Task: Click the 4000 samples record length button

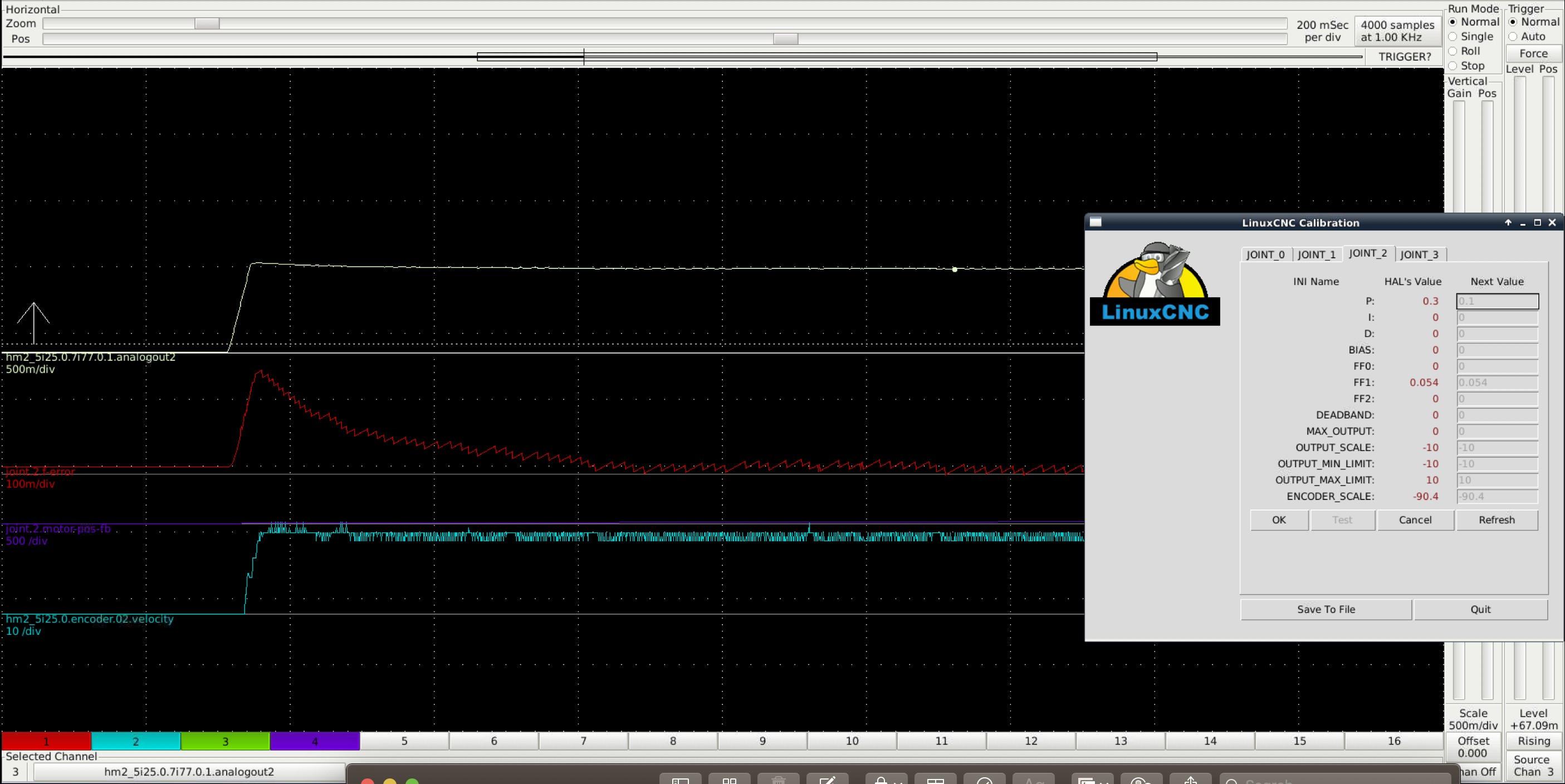Action: [1397, 31]
